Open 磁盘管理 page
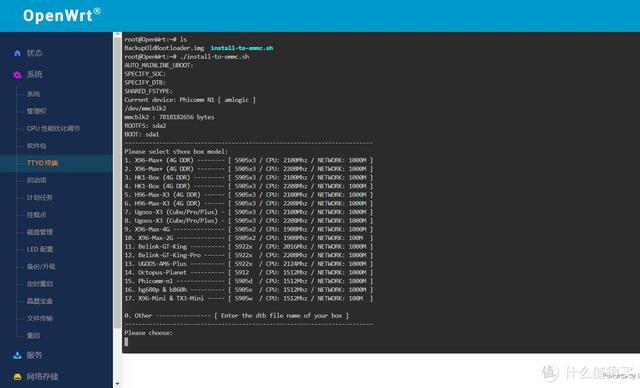Image resolution: width=640 pixels, height=388 pixels. pyautogui.click(x=40, y=232)
